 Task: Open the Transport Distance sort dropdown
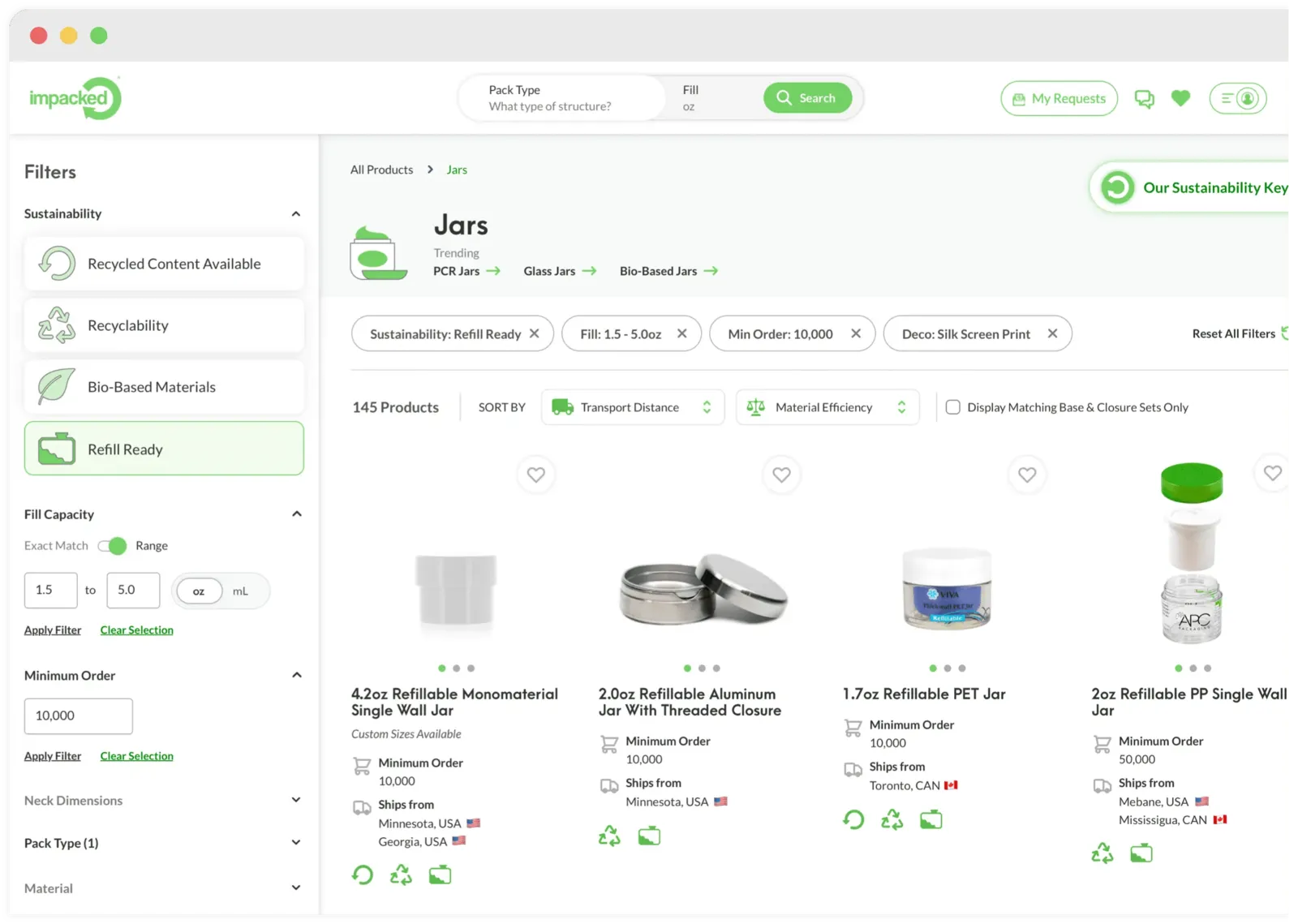click(632, 407)
